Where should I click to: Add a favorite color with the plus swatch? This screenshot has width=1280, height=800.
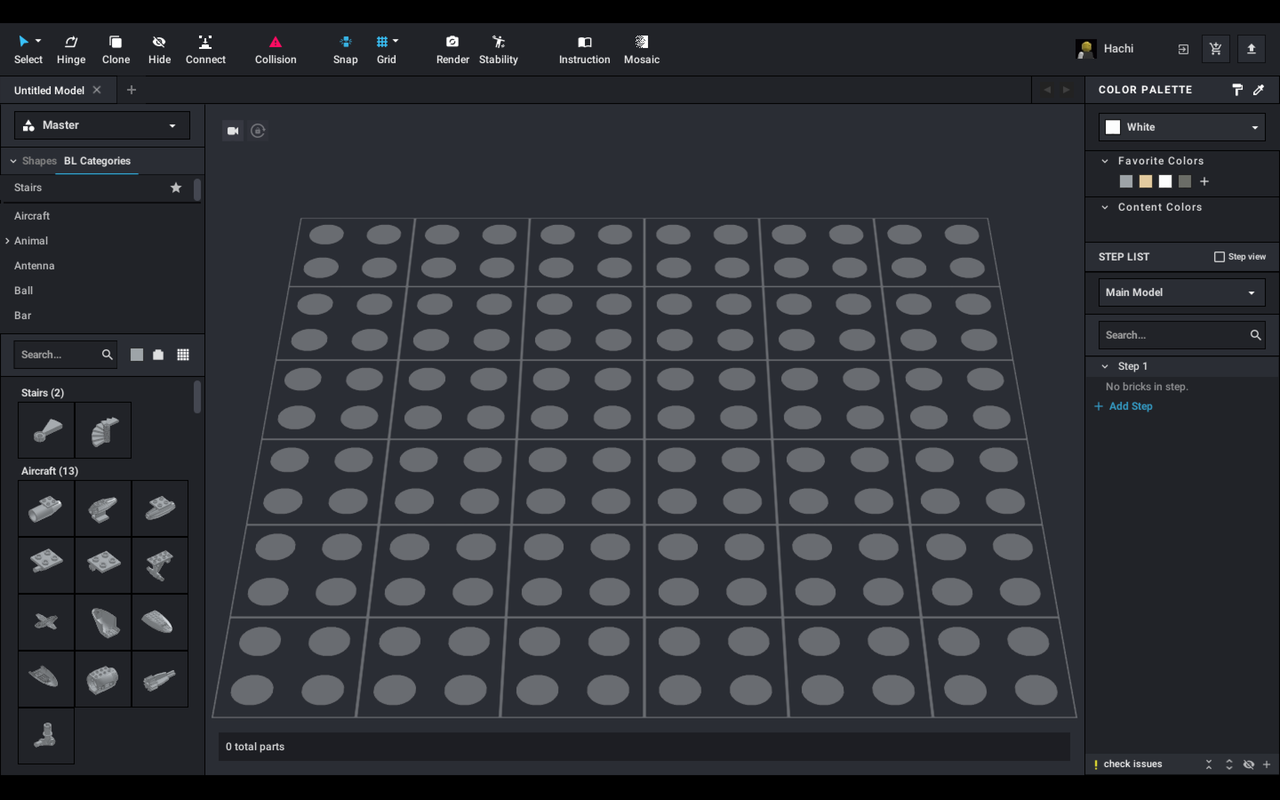click(x=1204, y=181)
